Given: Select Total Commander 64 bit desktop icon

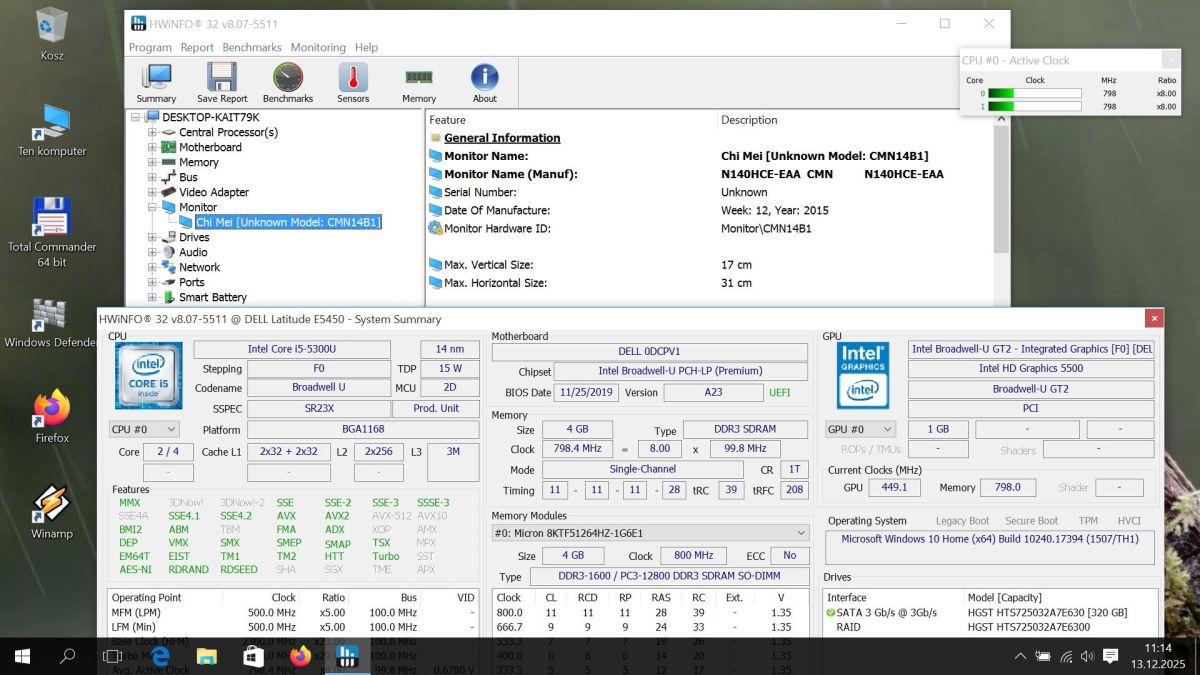Looking at the screenshot, I should (52, 232).
